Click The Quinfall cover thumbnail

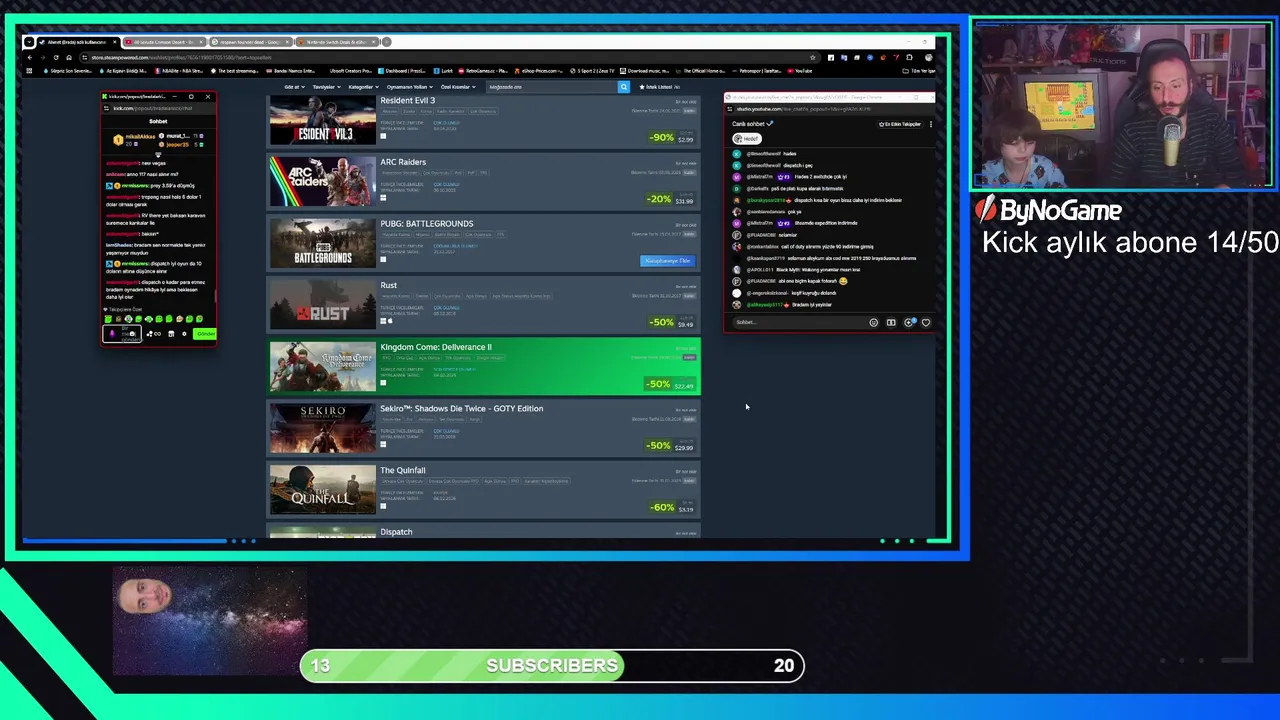[x=322, y=490]
